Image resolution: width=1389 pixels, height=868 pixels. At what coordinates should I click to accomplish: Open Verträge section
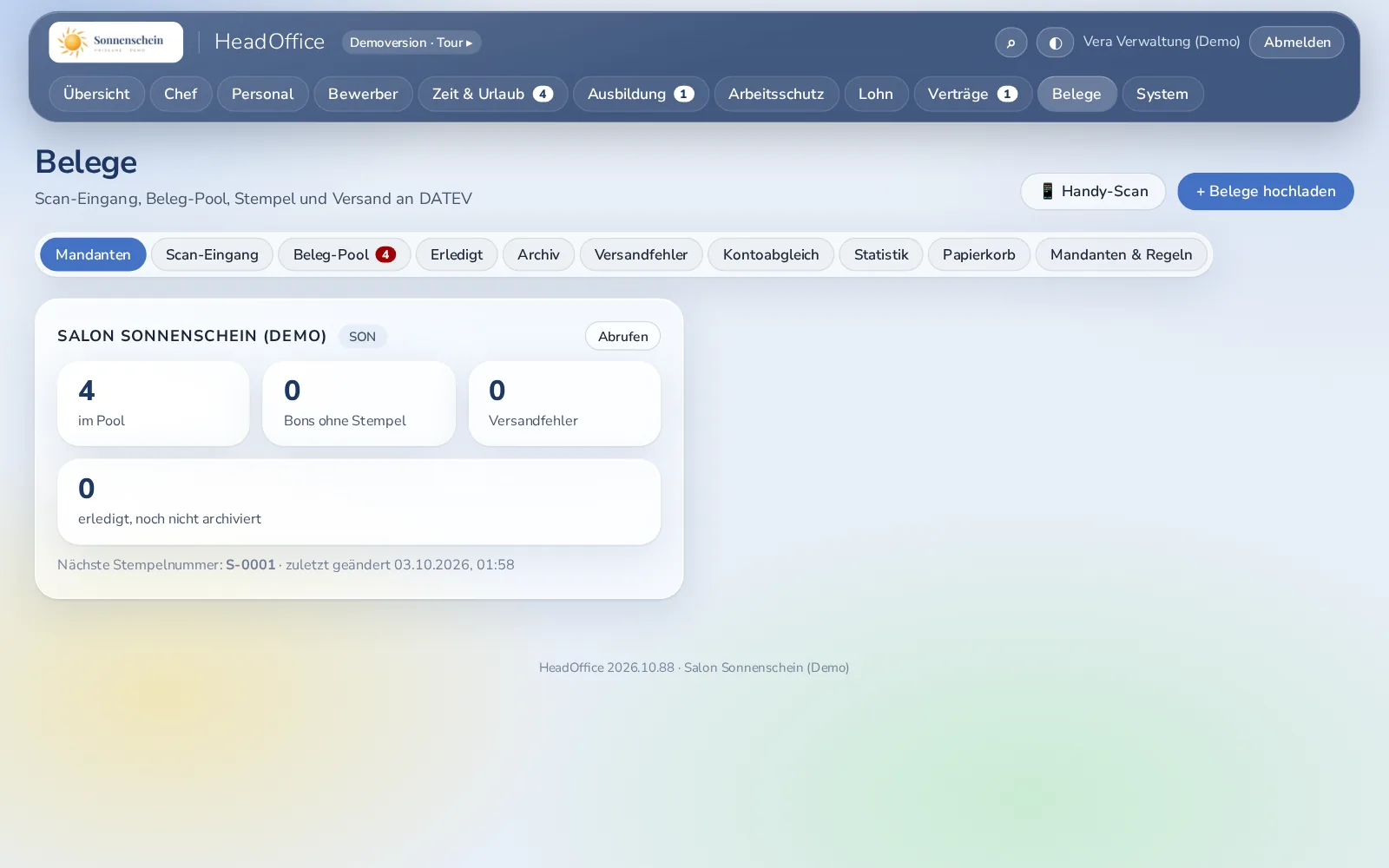[972, 94]
